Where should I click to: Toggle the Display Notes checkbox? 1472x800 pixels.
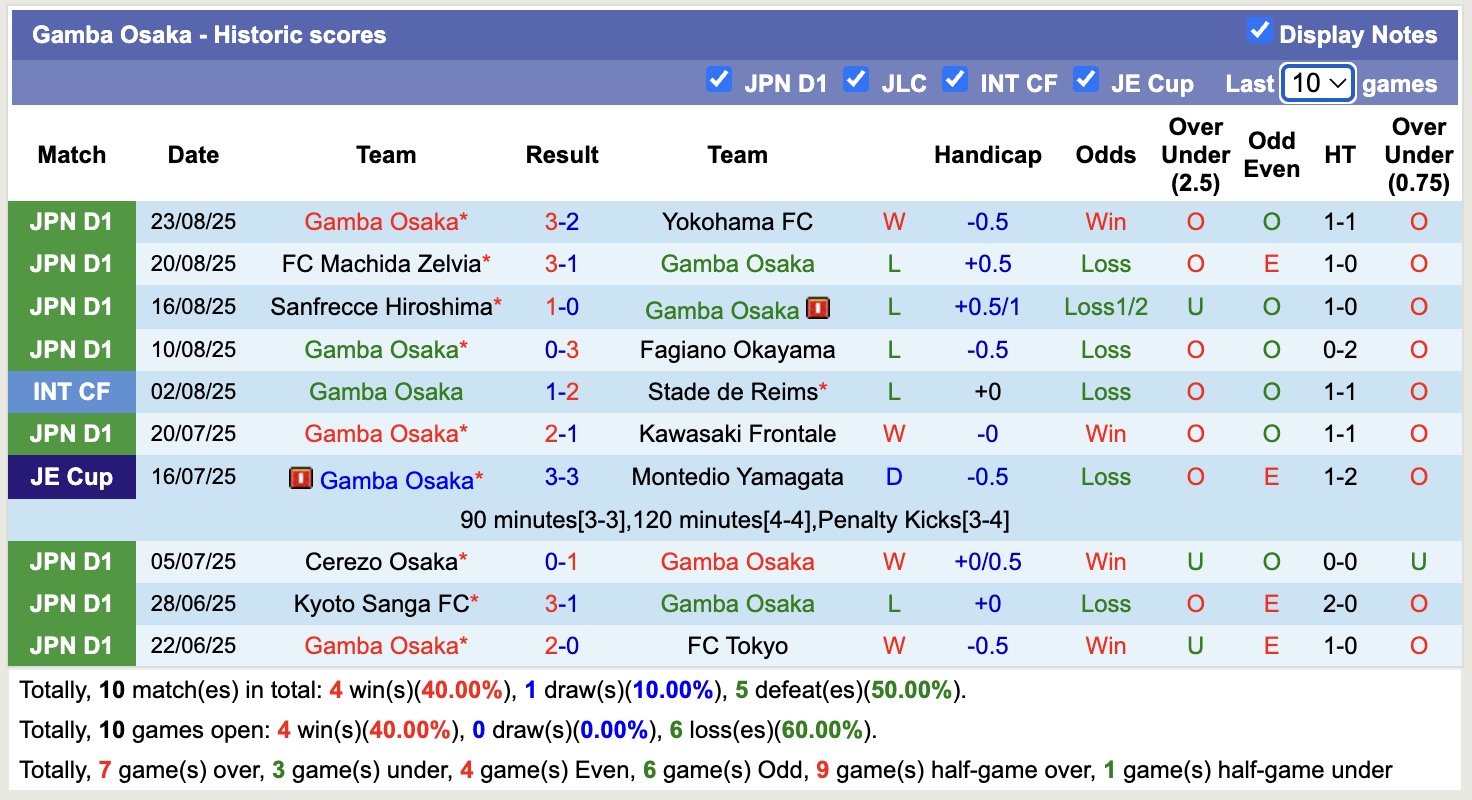pyautogui.click(x=1259, y=31)
